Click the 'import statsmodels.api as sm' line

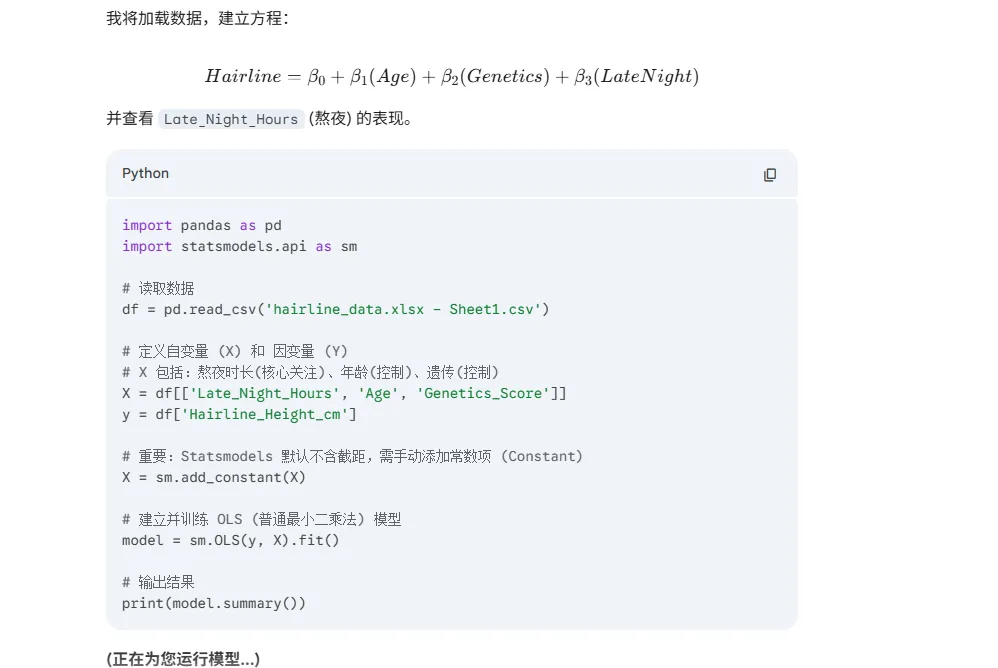pyautogui.click(x=239, y=246)
